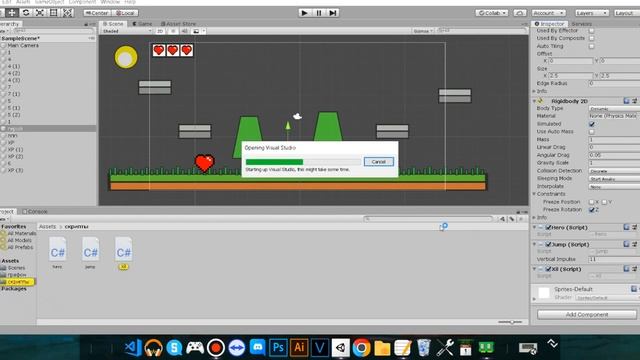This screenshot has width=640, height=360.
Task: Select All Materials in Favorites
Action: click(x=21, y=233)
